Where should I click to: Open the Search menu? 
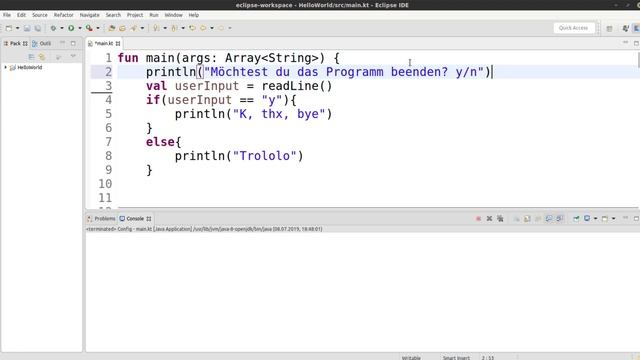[113, 15]
